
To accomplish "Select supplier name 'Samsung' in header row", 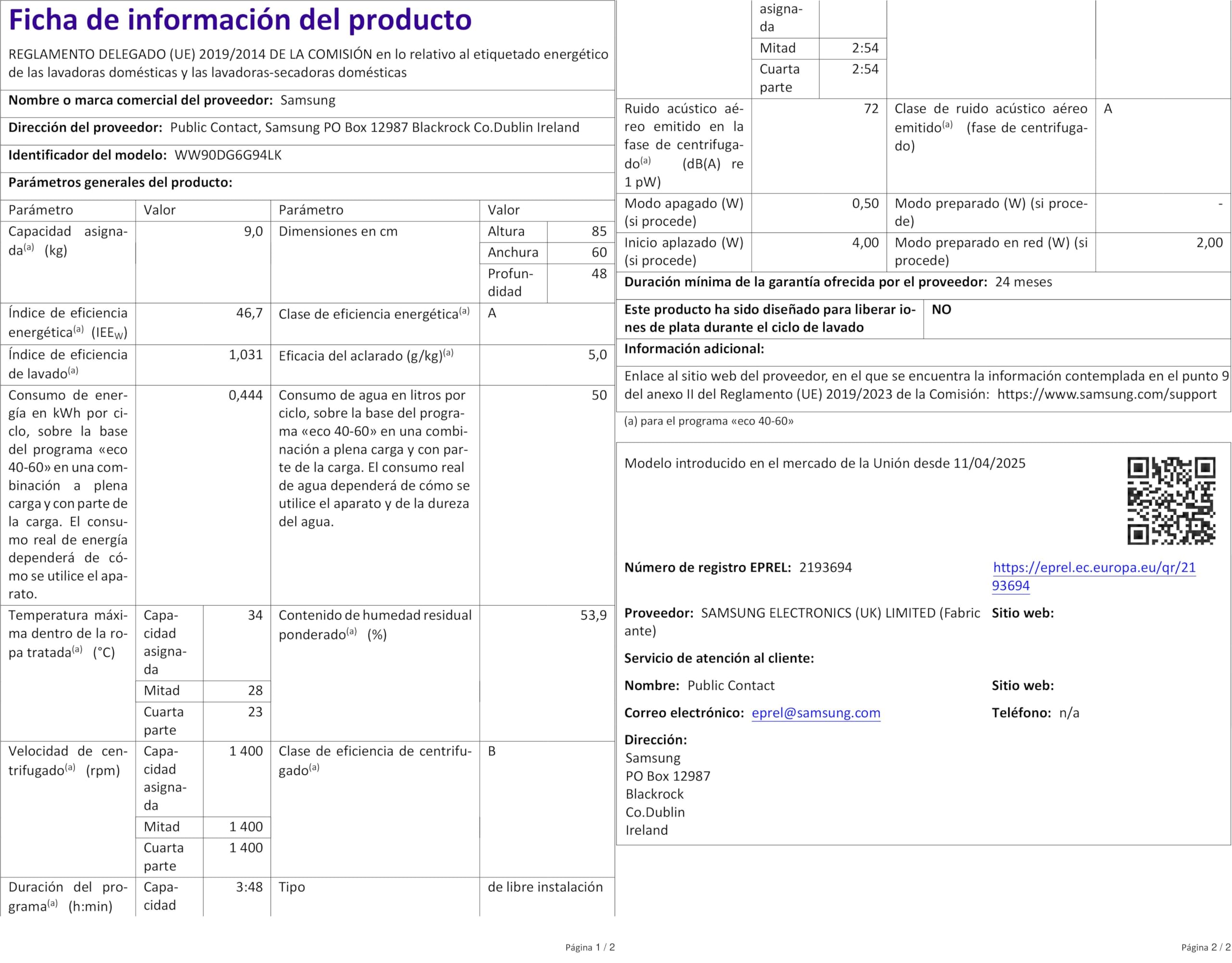I will click(308, 101).
